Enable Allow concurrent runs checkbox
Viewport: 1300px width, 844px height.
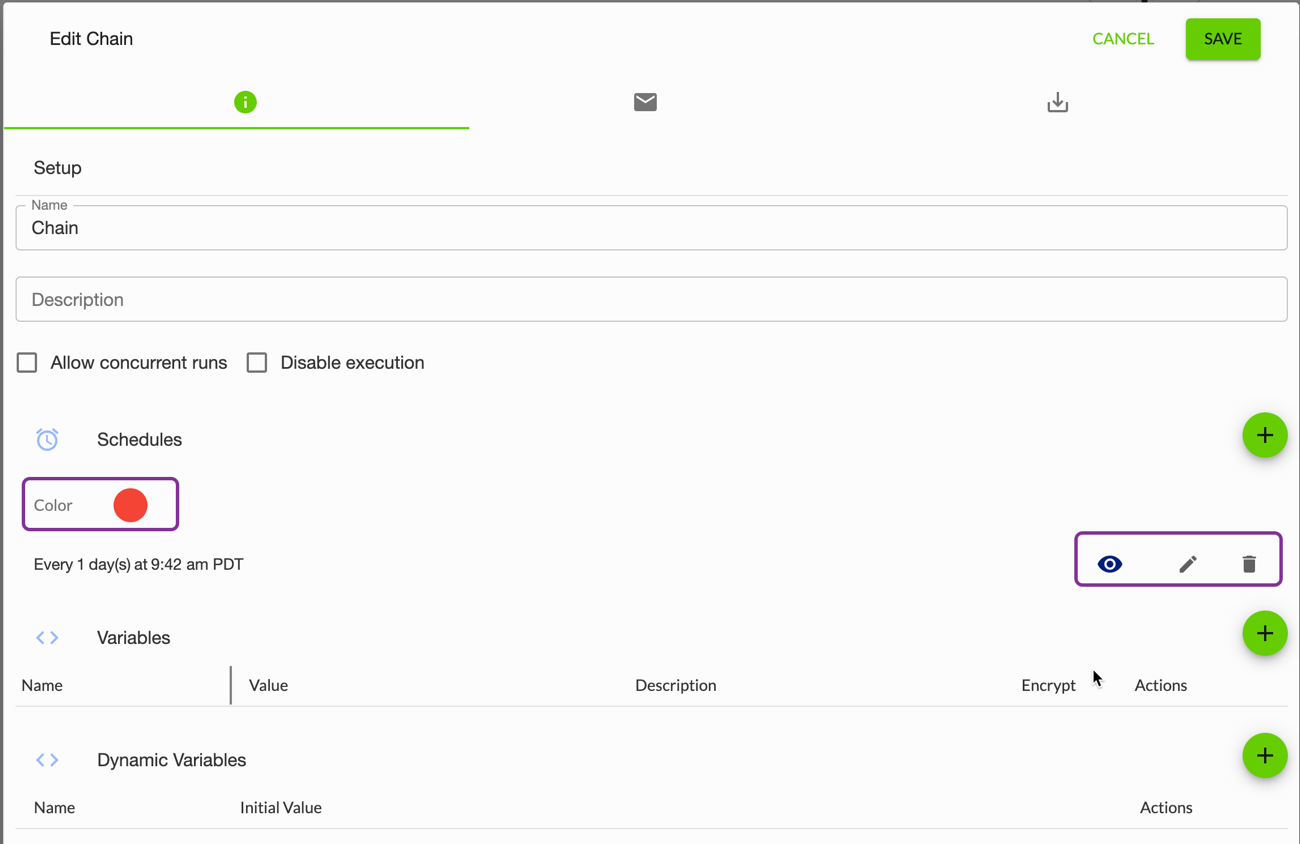pos(27,362)
